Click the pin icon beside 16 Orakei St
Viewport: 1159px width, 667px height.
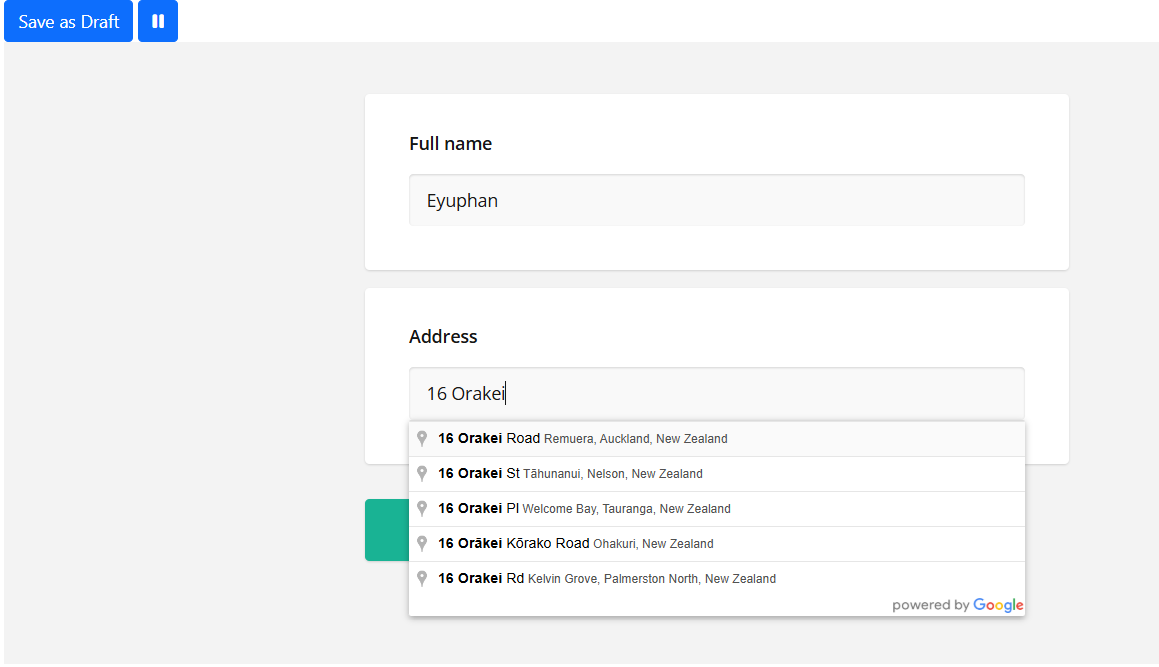click(x=421, y=473)
